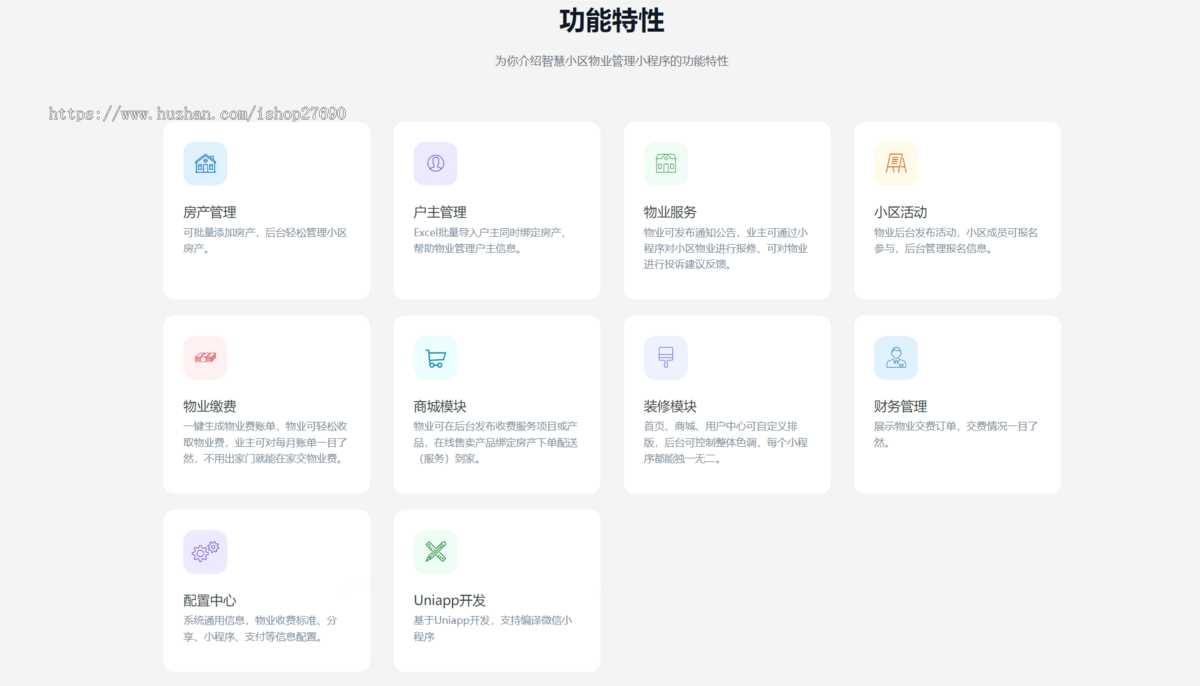Screen dimensions: 1200x686
Task: Click the paint brush icon for 装修模块
Action: (x=666, y=358)
